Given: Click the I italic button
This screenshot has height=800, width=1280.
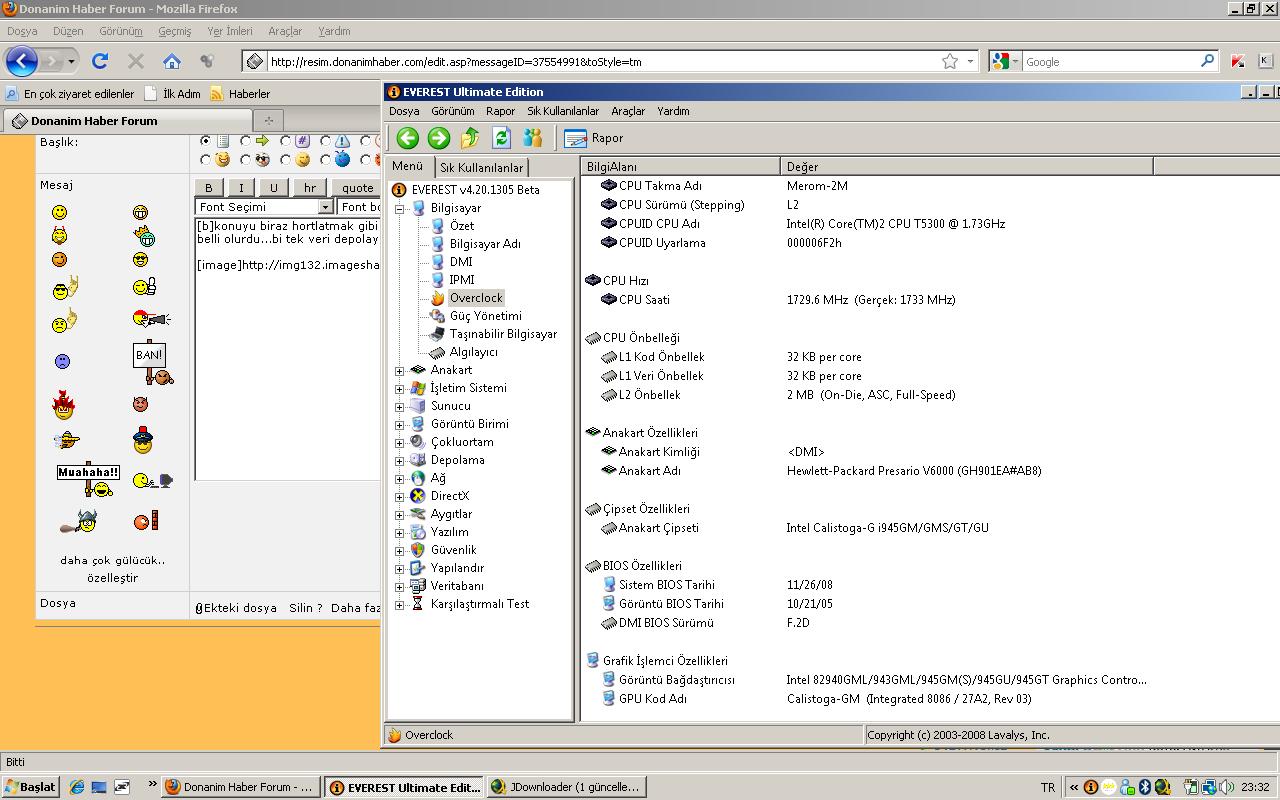Looking at the screenshot, I should tap(241, 187).
